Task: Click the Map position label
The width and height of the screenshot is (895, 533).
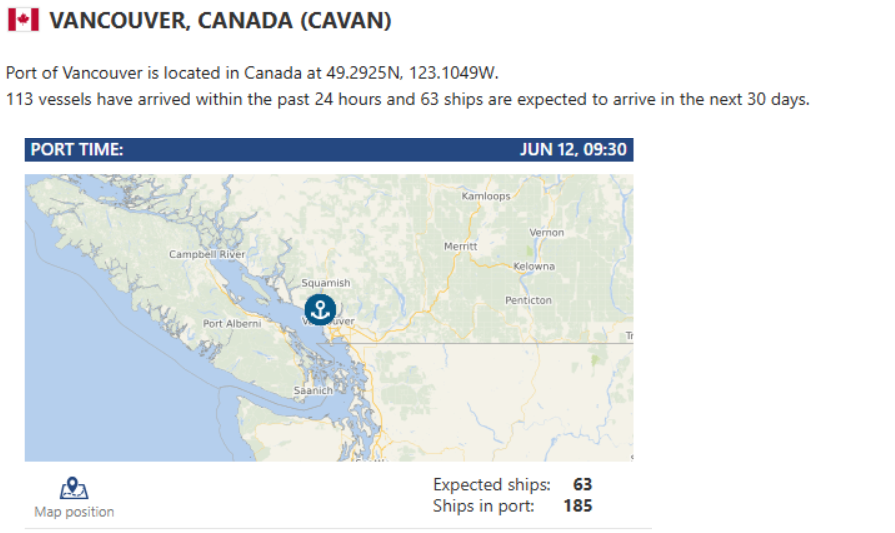Action: point(74,512)
